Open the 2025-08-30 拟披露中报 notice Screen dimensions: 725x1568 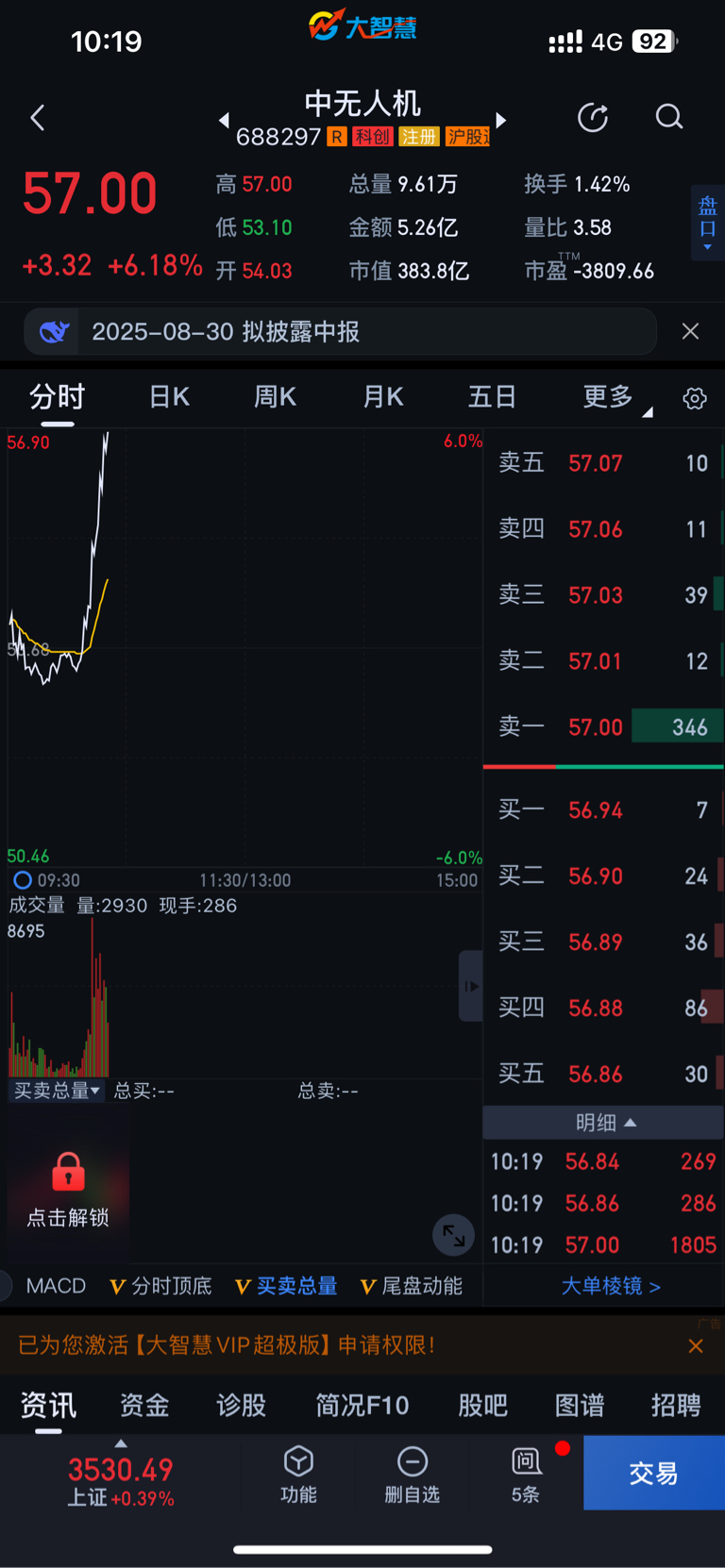(x=340, y=331)
